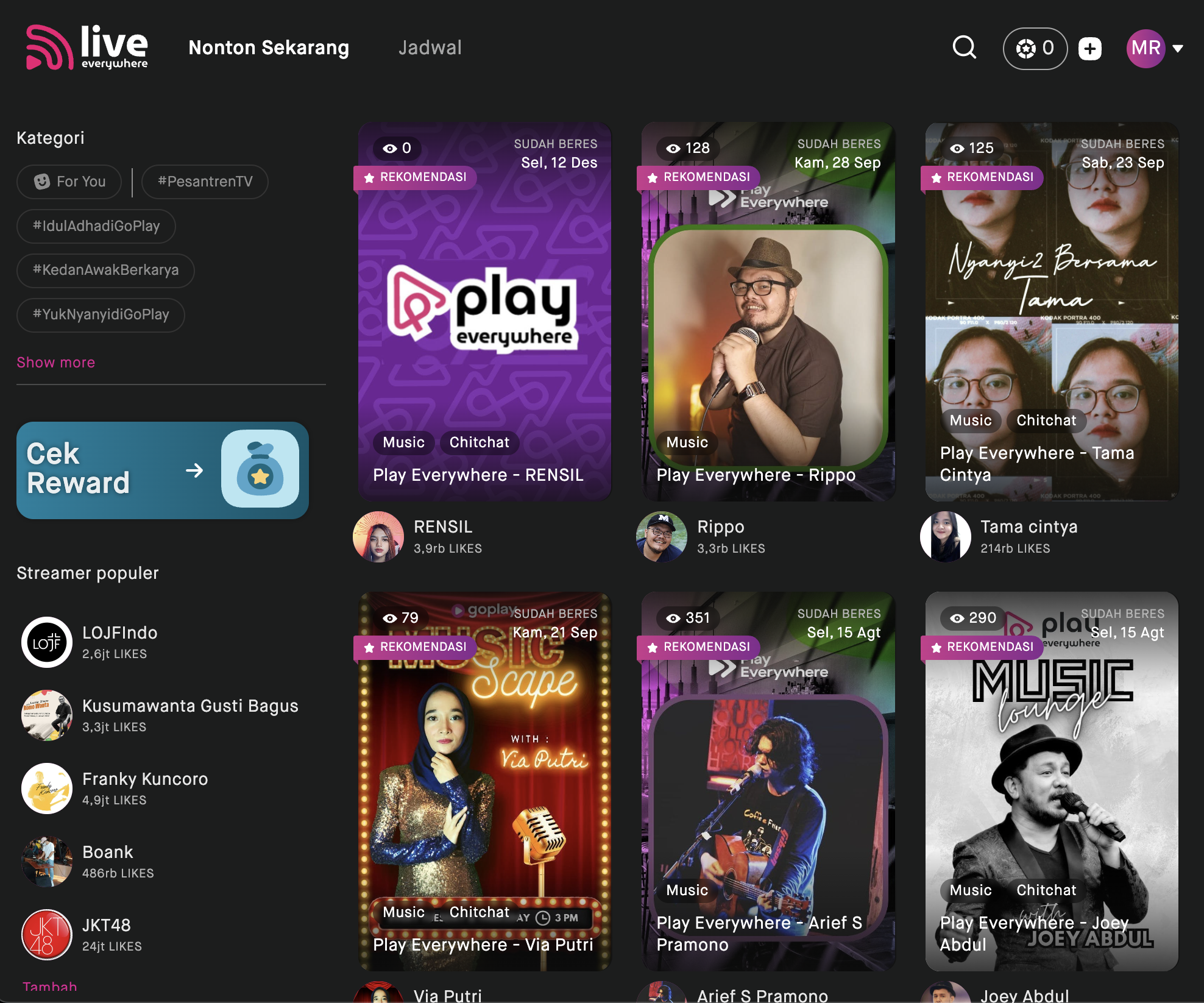The width and height of the screenshot is (1204, 1003).
Task: Open LOJFIndo streamer name link
Action: [x=119, y=633]
